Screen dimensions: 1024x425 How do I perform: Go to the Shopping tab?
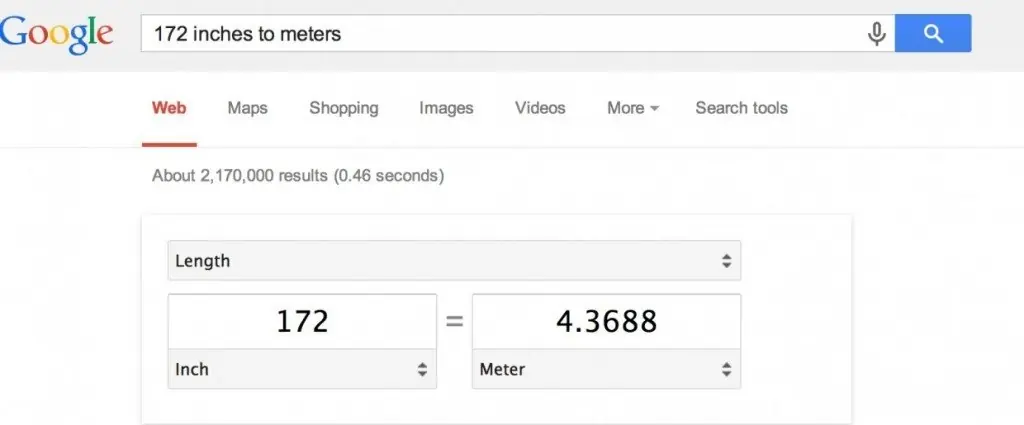tap(343, 108)
